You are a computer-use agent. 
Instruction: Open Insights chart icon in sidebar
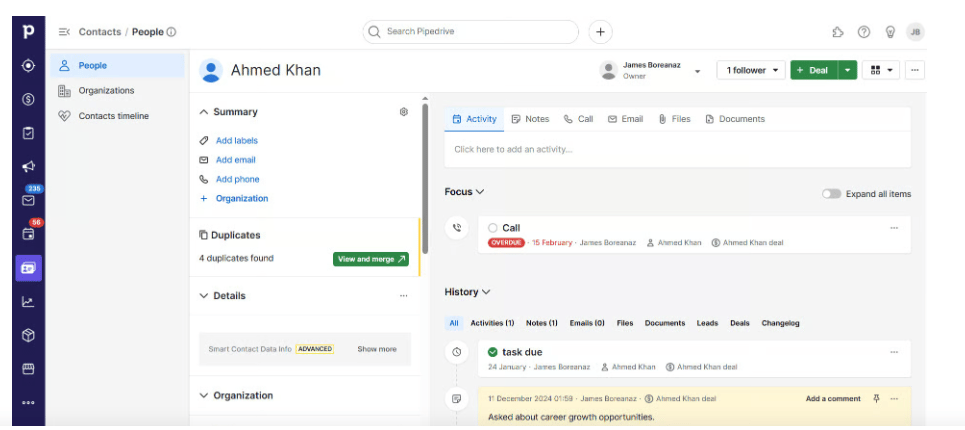click(28, 301)
